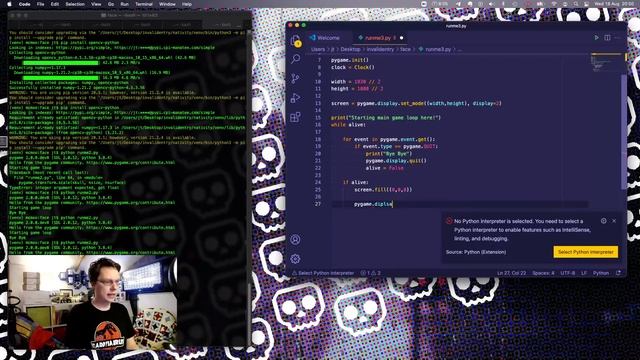Click the line 15 print statement
Screen dimensions: 640x360
pyautogui.click(x=386, y=118)
